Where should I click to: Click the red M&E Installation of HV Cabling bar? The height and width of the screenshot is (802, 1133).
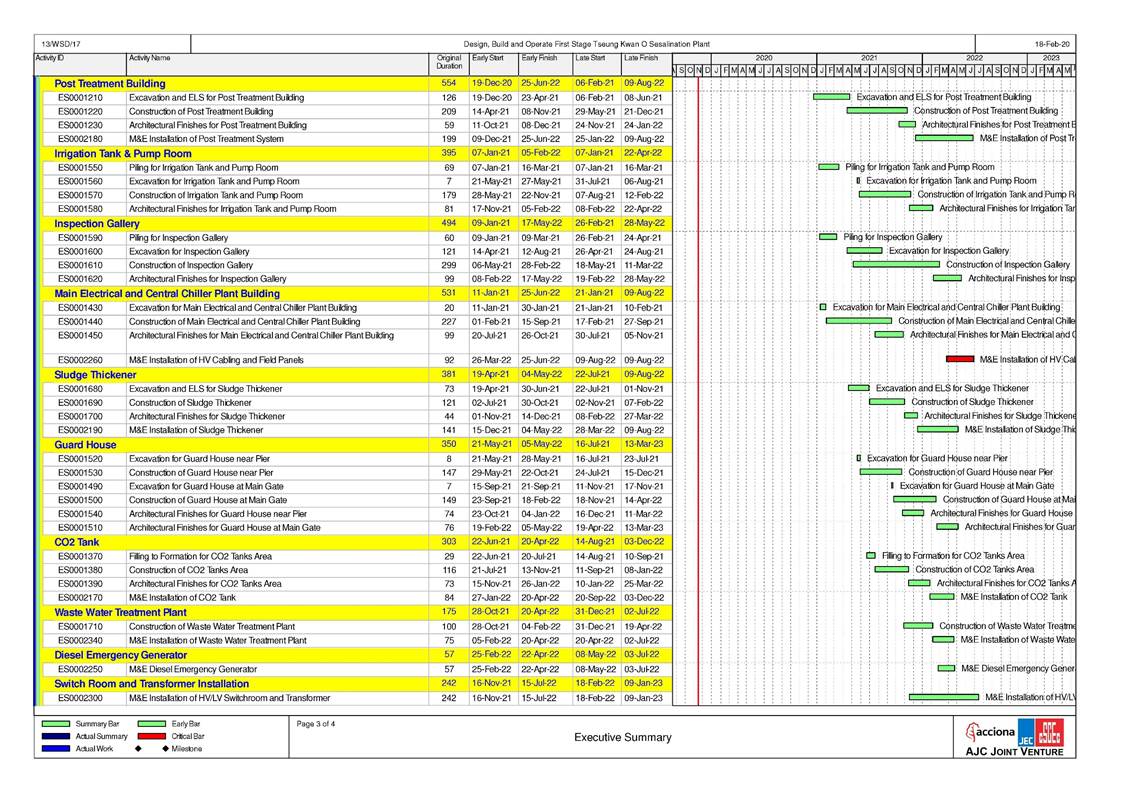click(959, 359)
